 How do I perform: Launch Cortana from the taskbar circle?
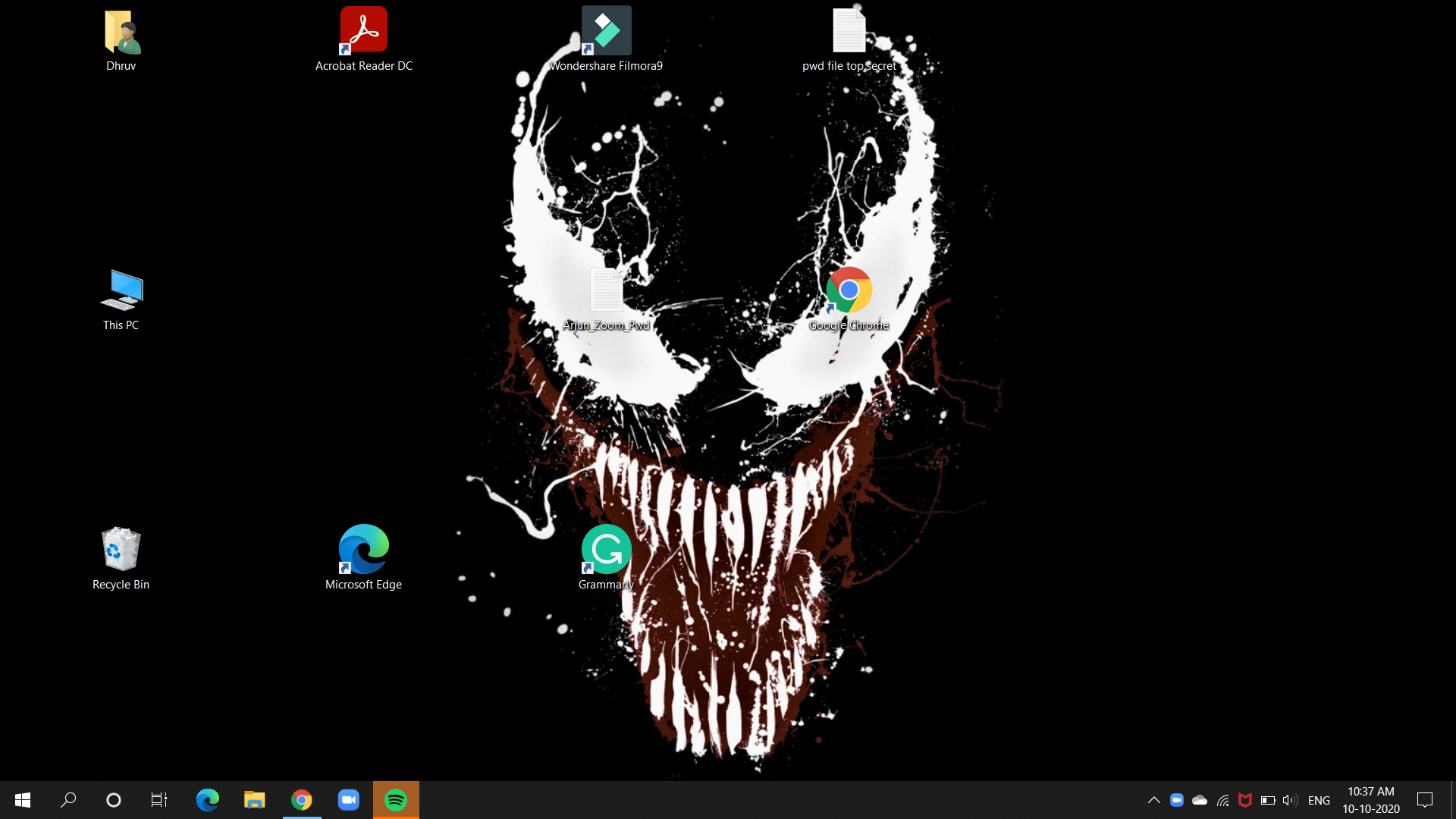114,800
